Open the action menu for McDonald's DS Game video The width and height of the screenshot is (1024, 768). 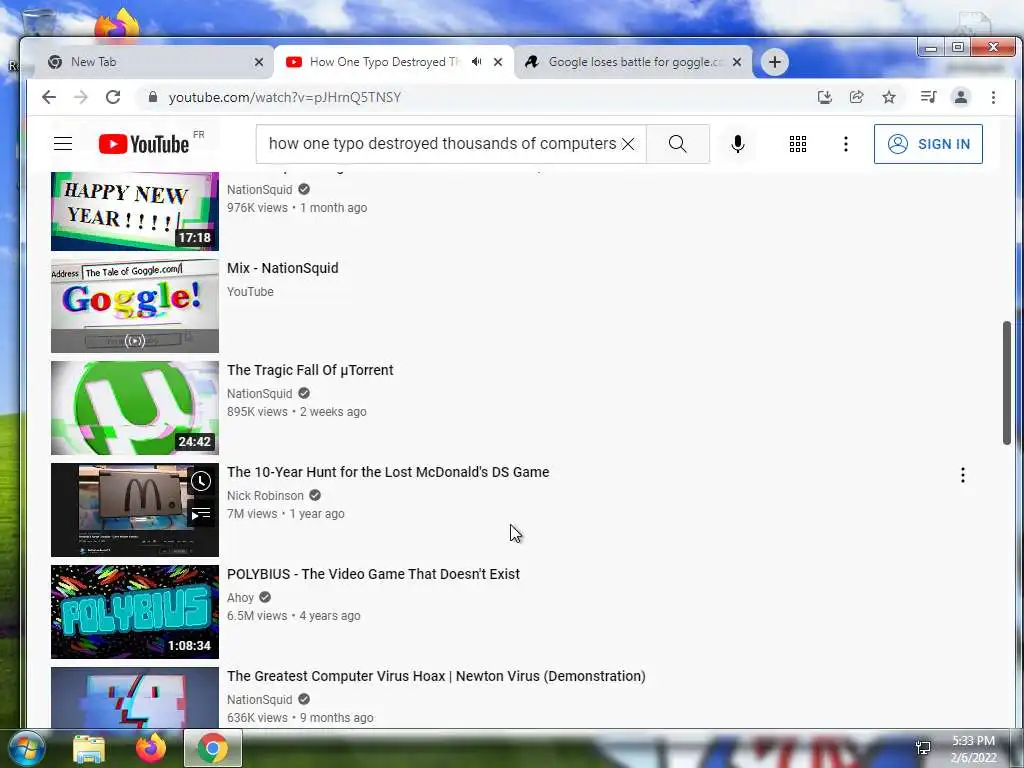tap(963, 475)
